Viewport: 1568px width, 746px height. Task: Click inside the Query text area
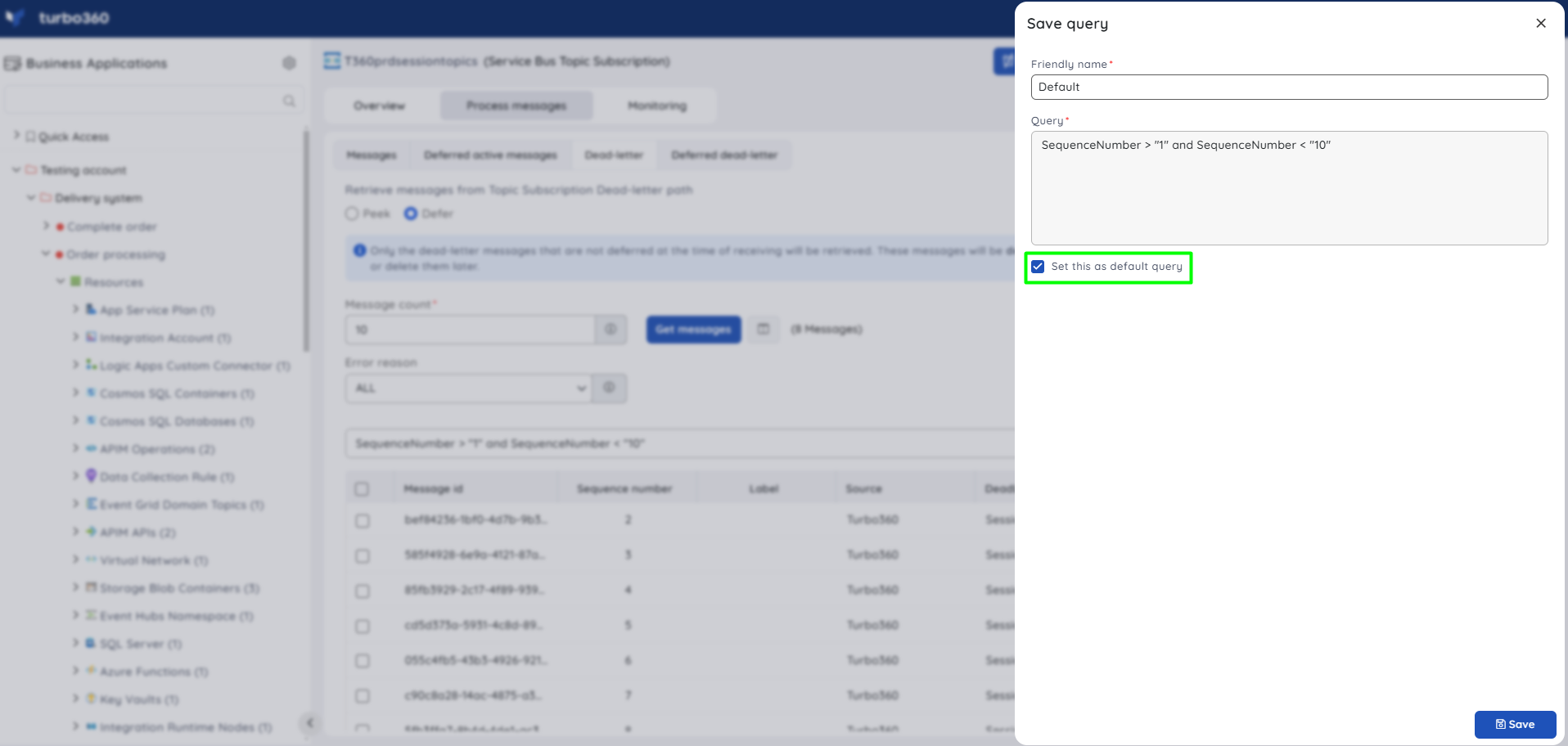1289,187
